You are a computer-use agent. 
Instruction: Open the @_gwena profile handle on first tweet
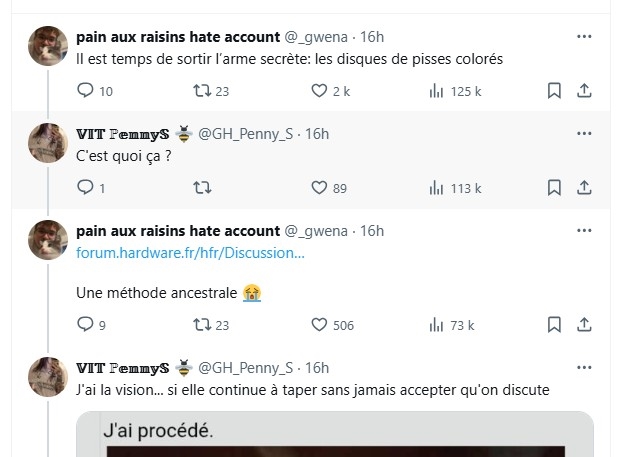pos(319,37)
